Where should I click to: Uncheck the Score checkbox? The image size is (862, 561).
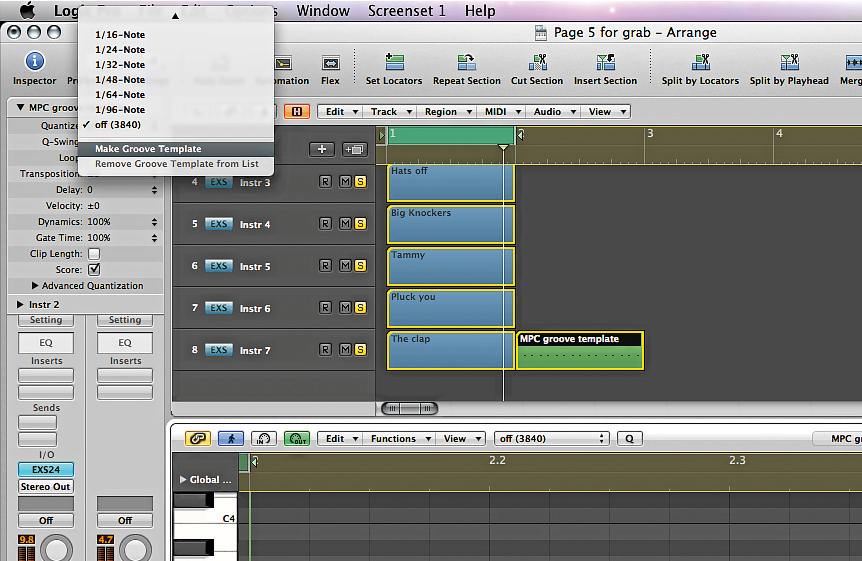[94, 270]
